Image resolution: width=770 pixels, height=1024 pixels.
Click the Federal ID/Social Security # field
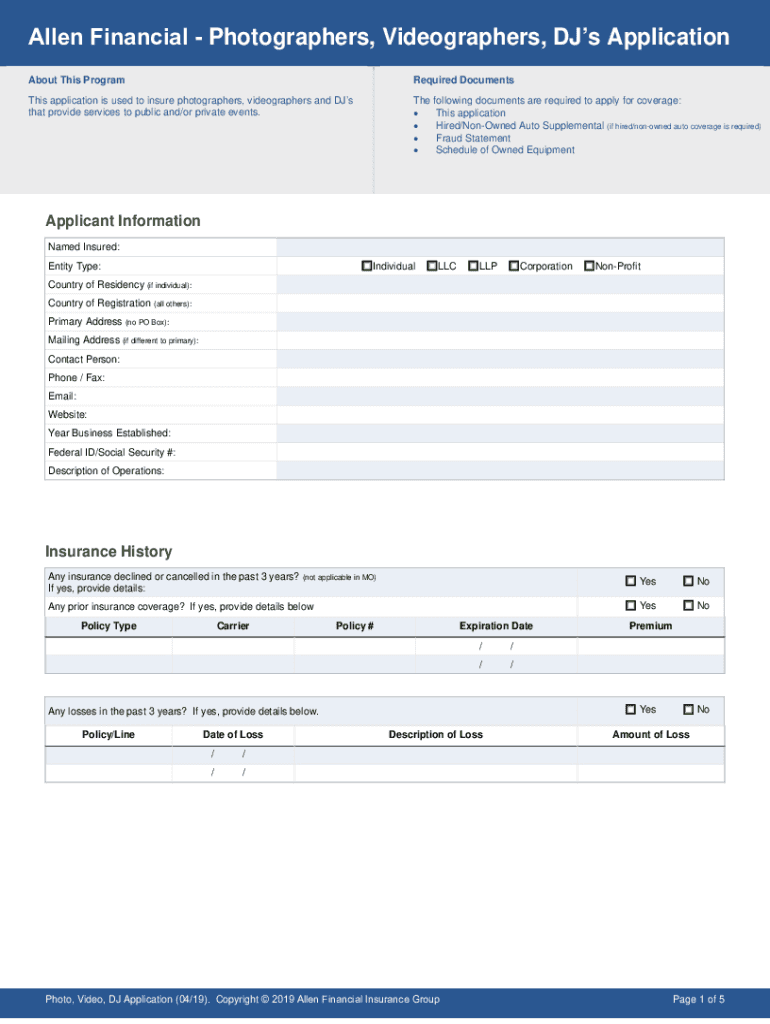(500, 452)
